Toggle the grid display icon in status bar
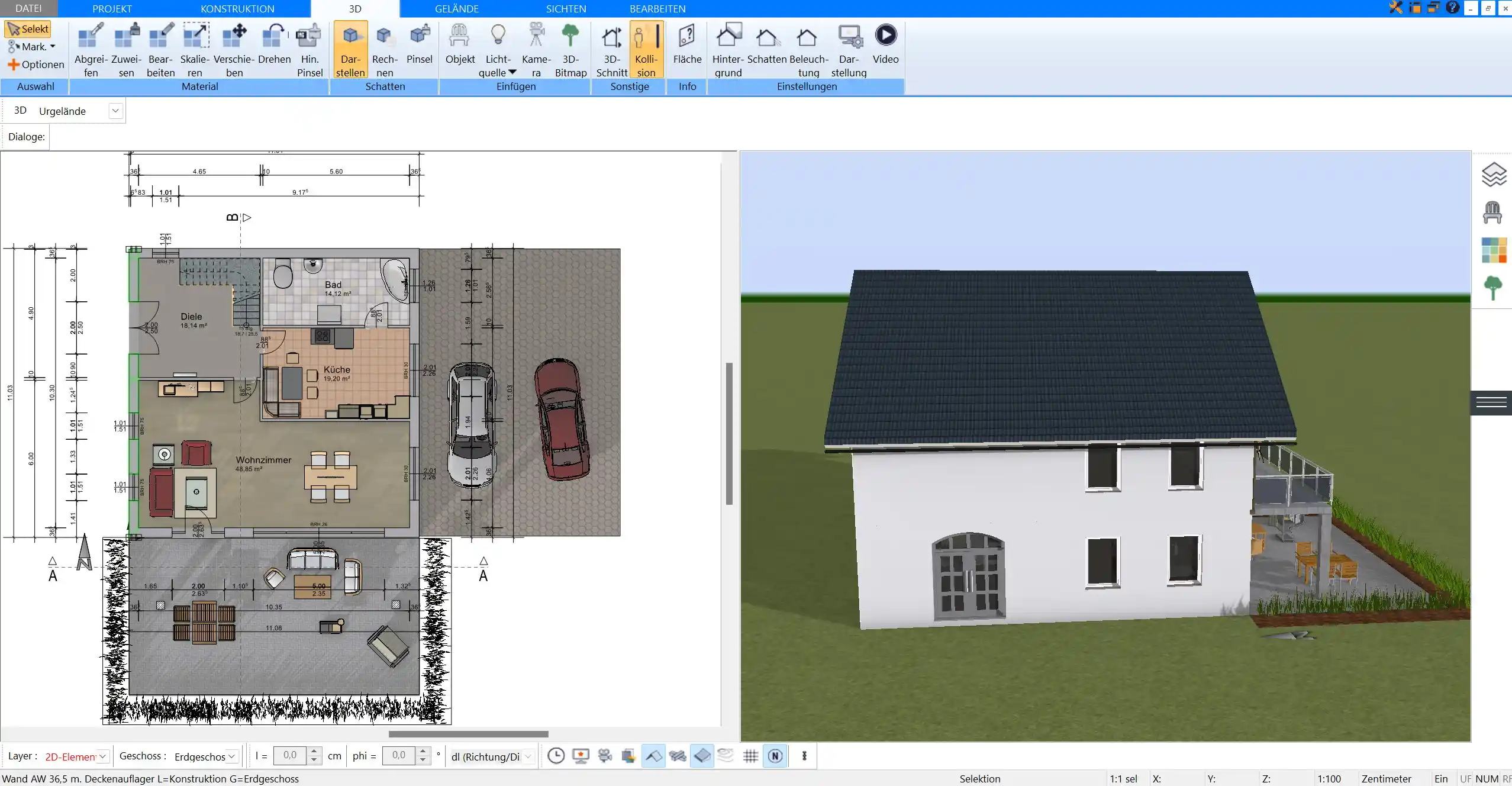1512x786 pixels. tap(751, 755)
